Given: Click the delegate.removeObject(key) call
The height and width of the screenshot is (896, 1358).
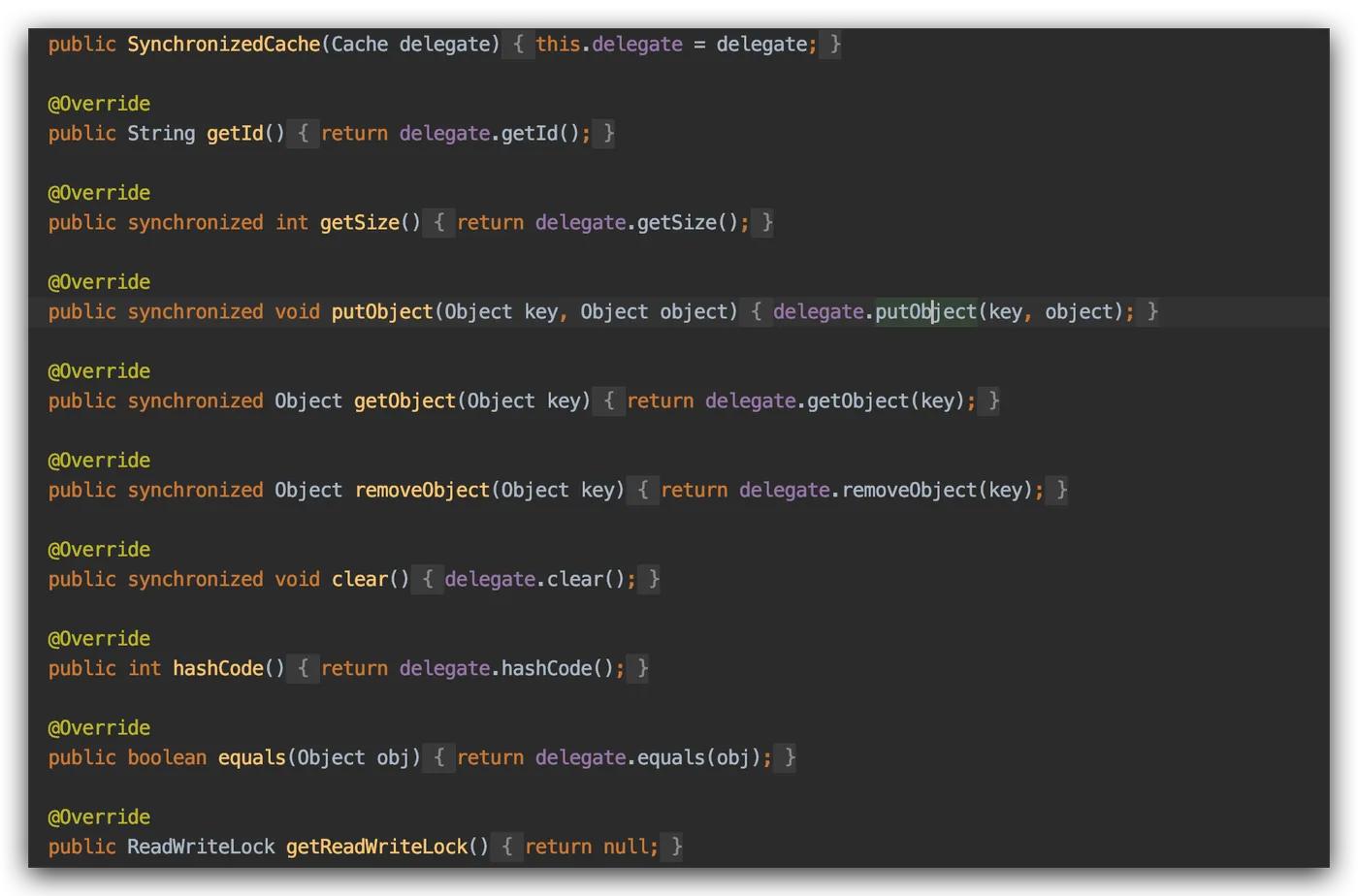Looking at the screenshot, I should tap(887, 491).
